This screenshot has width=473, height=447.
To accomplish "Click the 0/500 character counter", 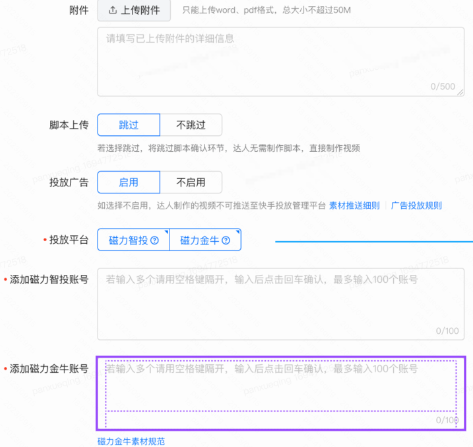I will click(443, 87).
